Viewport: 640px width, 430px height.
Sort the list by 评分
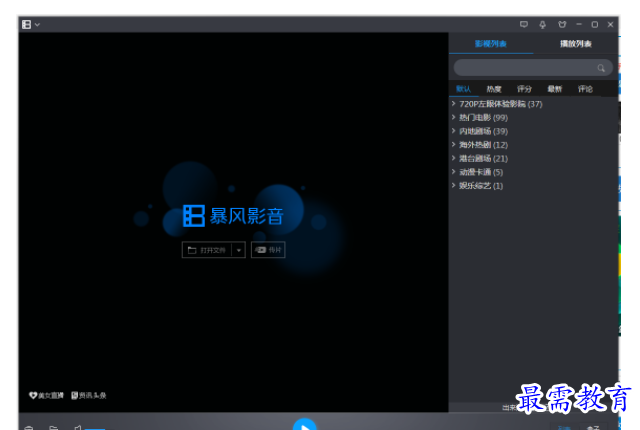pyautogui.click(x=524, y=89)
